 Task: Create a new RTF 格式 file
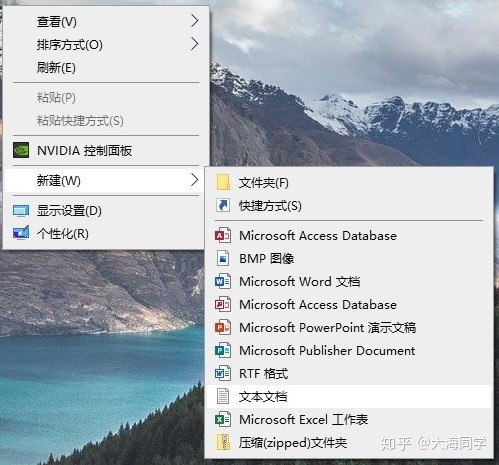(349, 373)
